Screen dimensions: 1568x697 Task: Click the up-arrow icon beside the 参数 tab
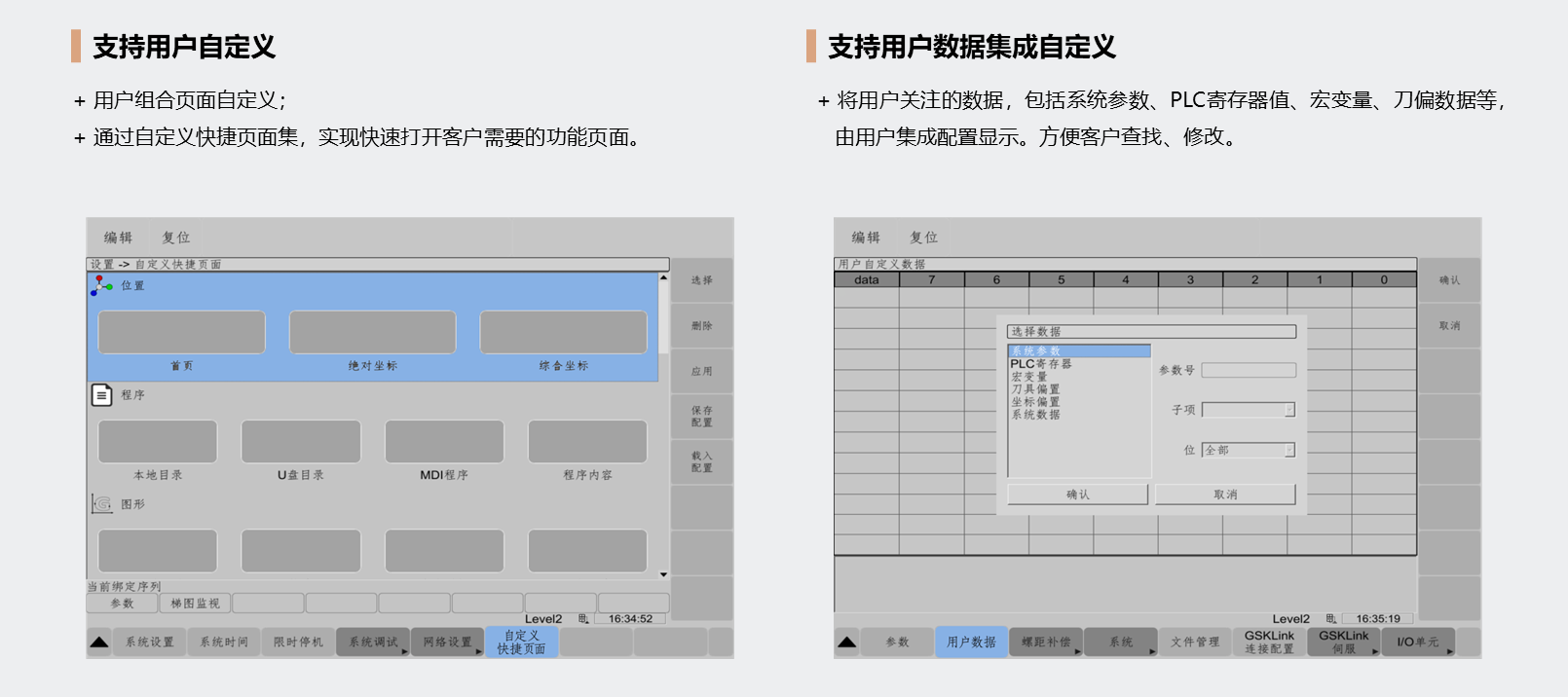click(847, 642)
